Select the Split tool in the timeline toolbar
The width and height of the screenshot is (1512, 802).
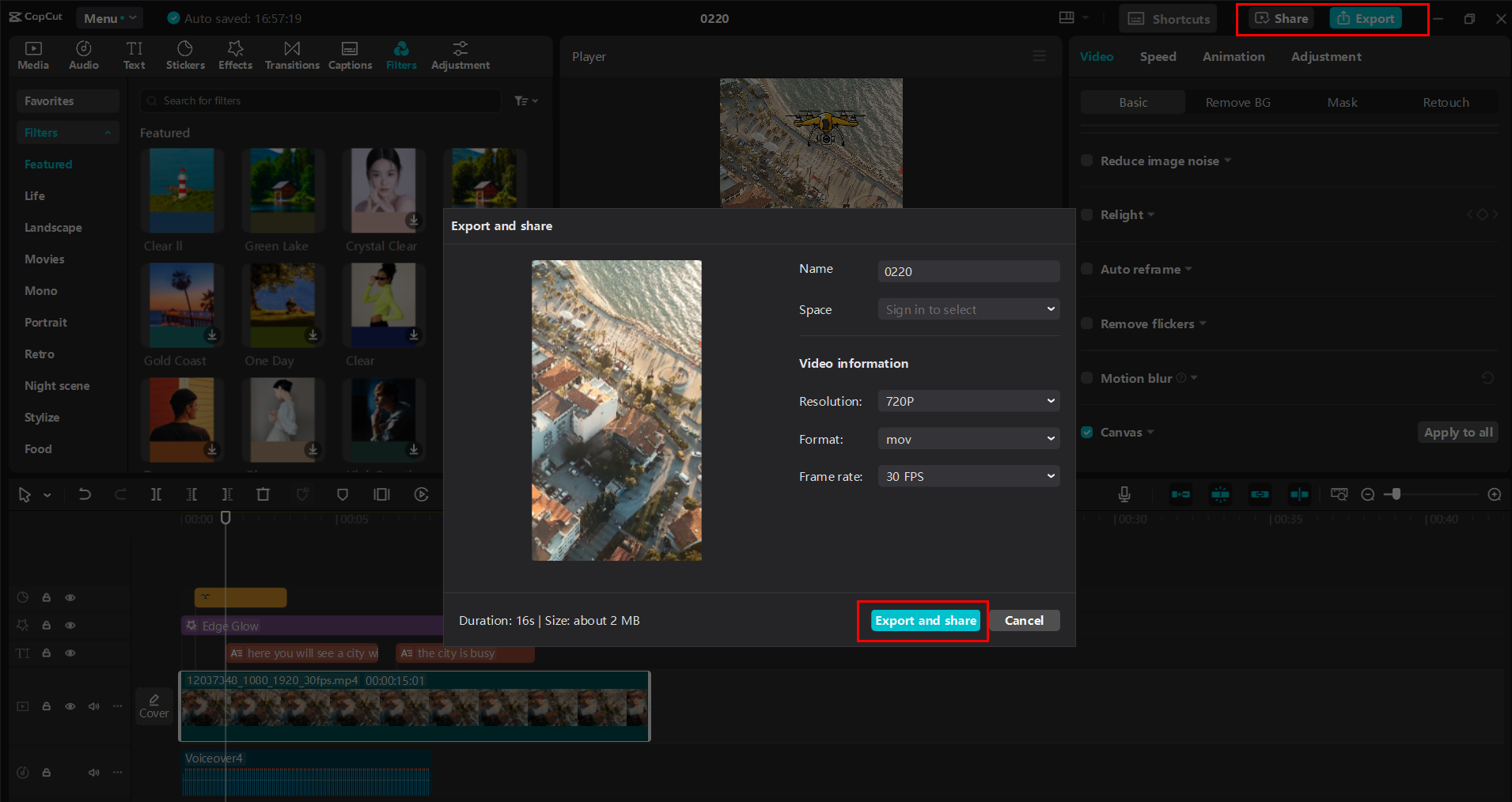click(x=156, y=494)
